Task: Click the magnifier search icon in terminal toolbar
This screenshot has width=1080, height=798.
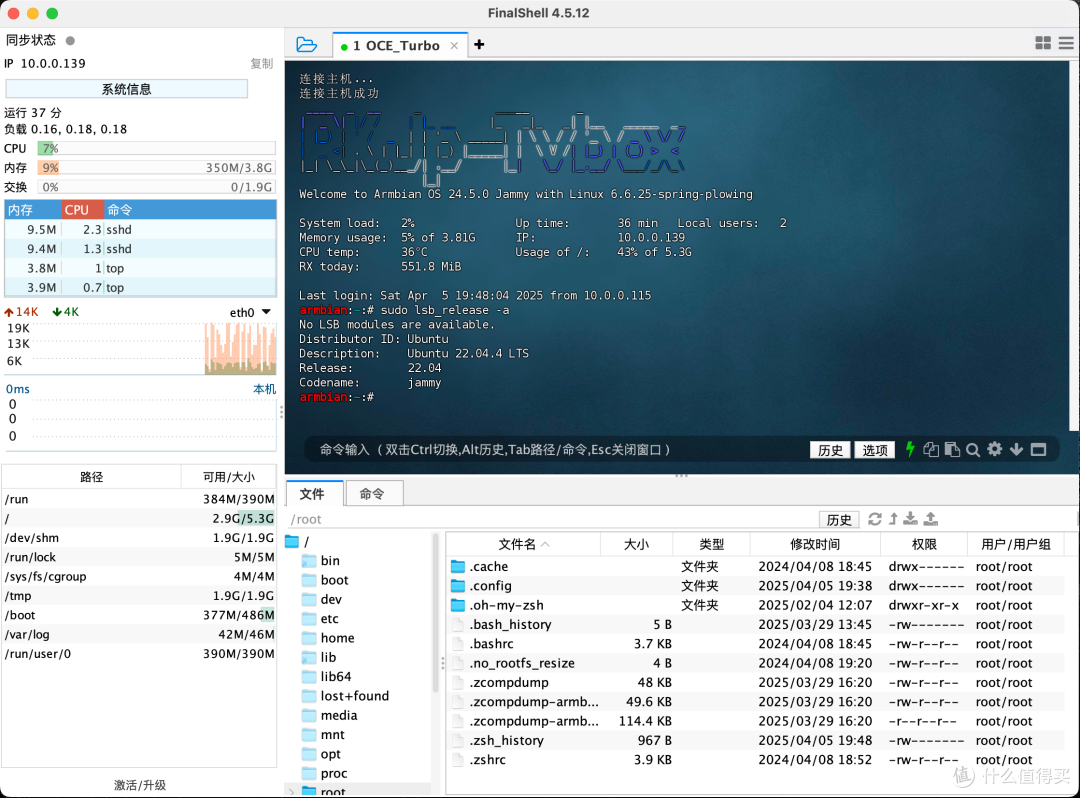Action: point(973,450)
